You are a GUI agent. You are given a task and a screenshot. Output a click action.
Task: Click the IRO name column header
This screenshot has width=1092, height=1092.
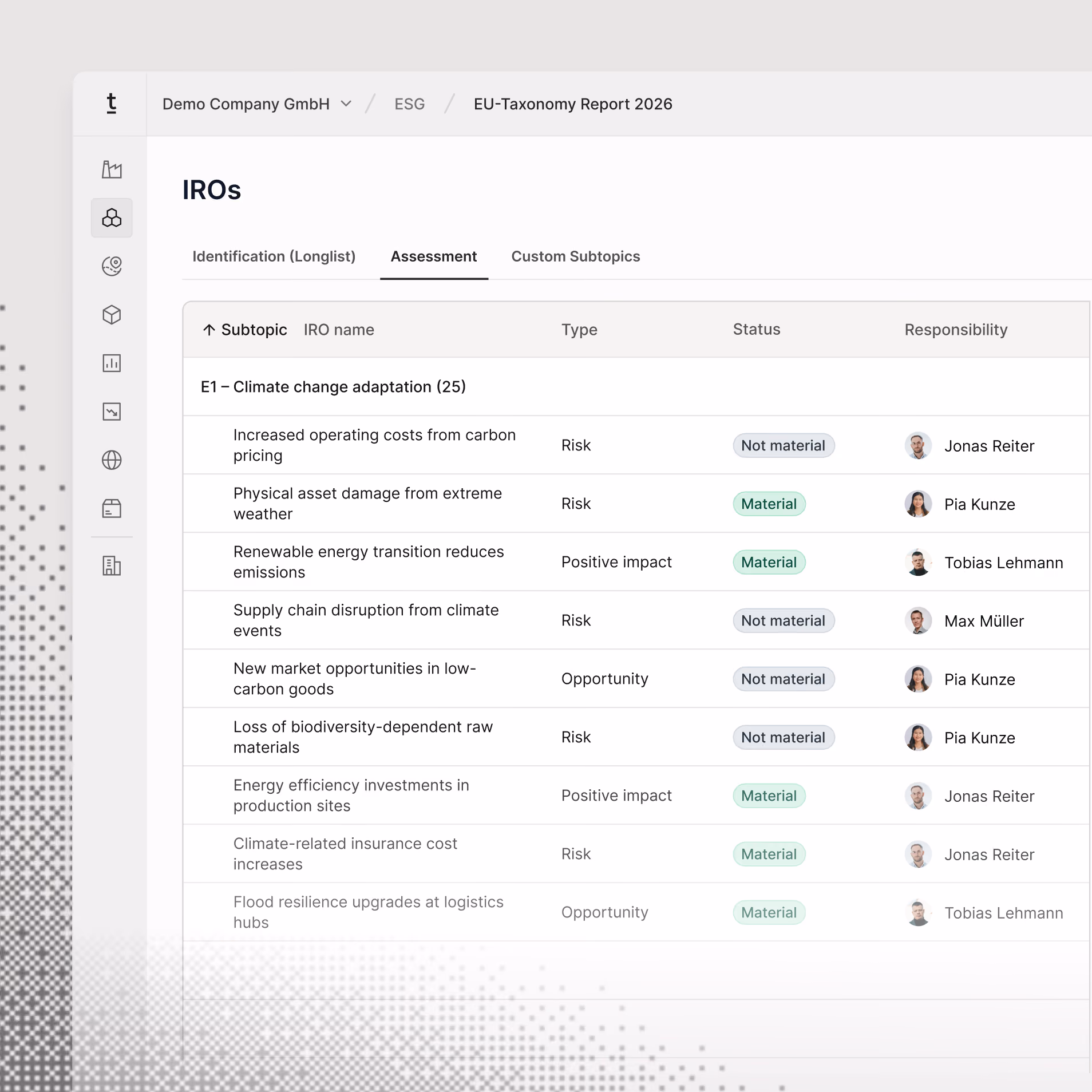[x=339, y=330]
